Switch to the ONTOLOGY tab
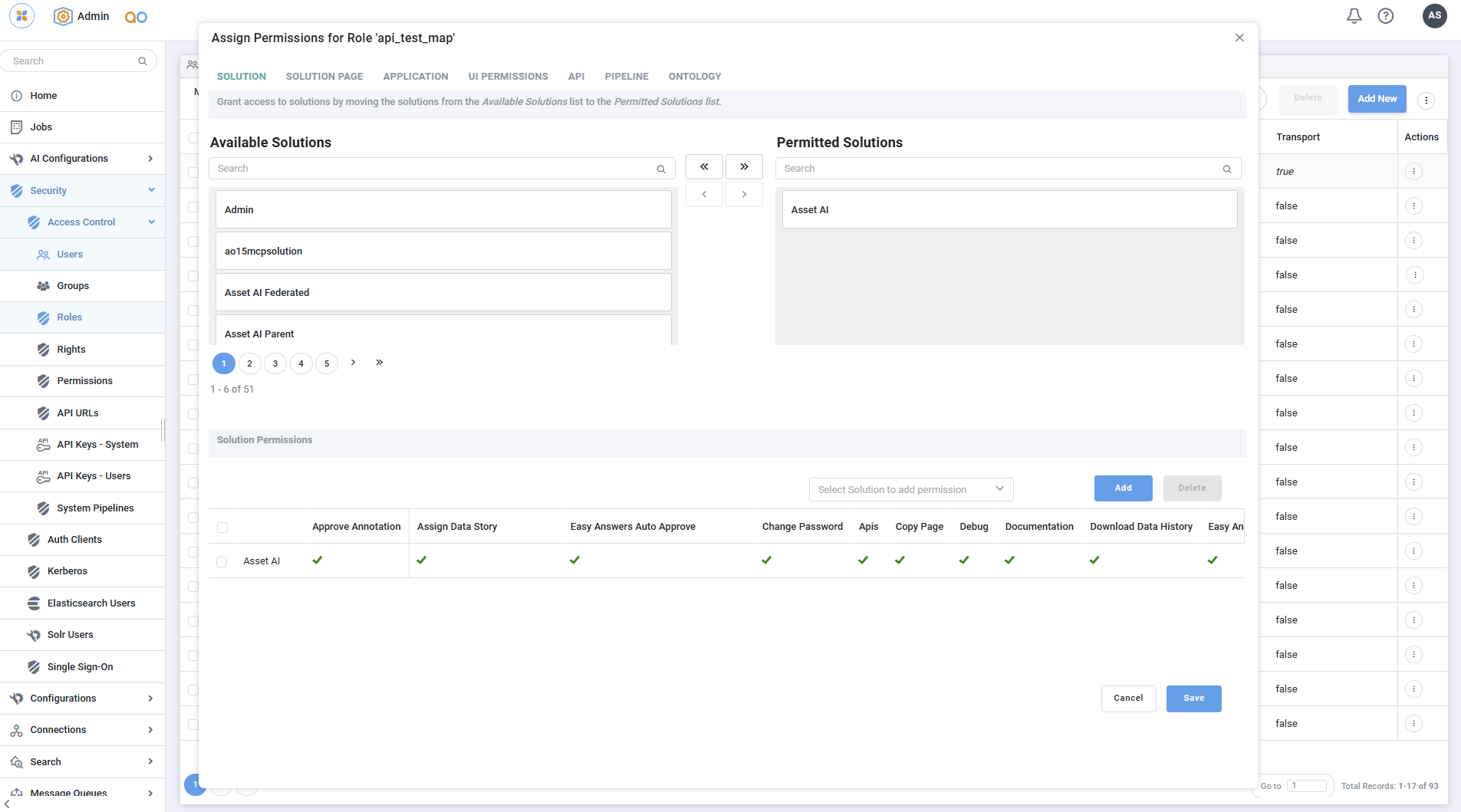The width and height of the screenshot is (1461, 812). coord(695,77)
